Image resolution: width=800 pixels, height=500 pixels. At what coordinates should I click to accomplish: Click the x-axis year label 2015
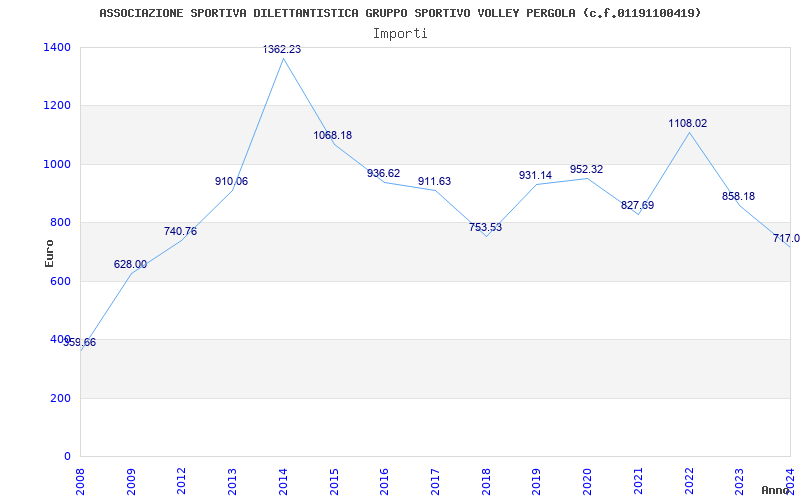click(334, 481)
